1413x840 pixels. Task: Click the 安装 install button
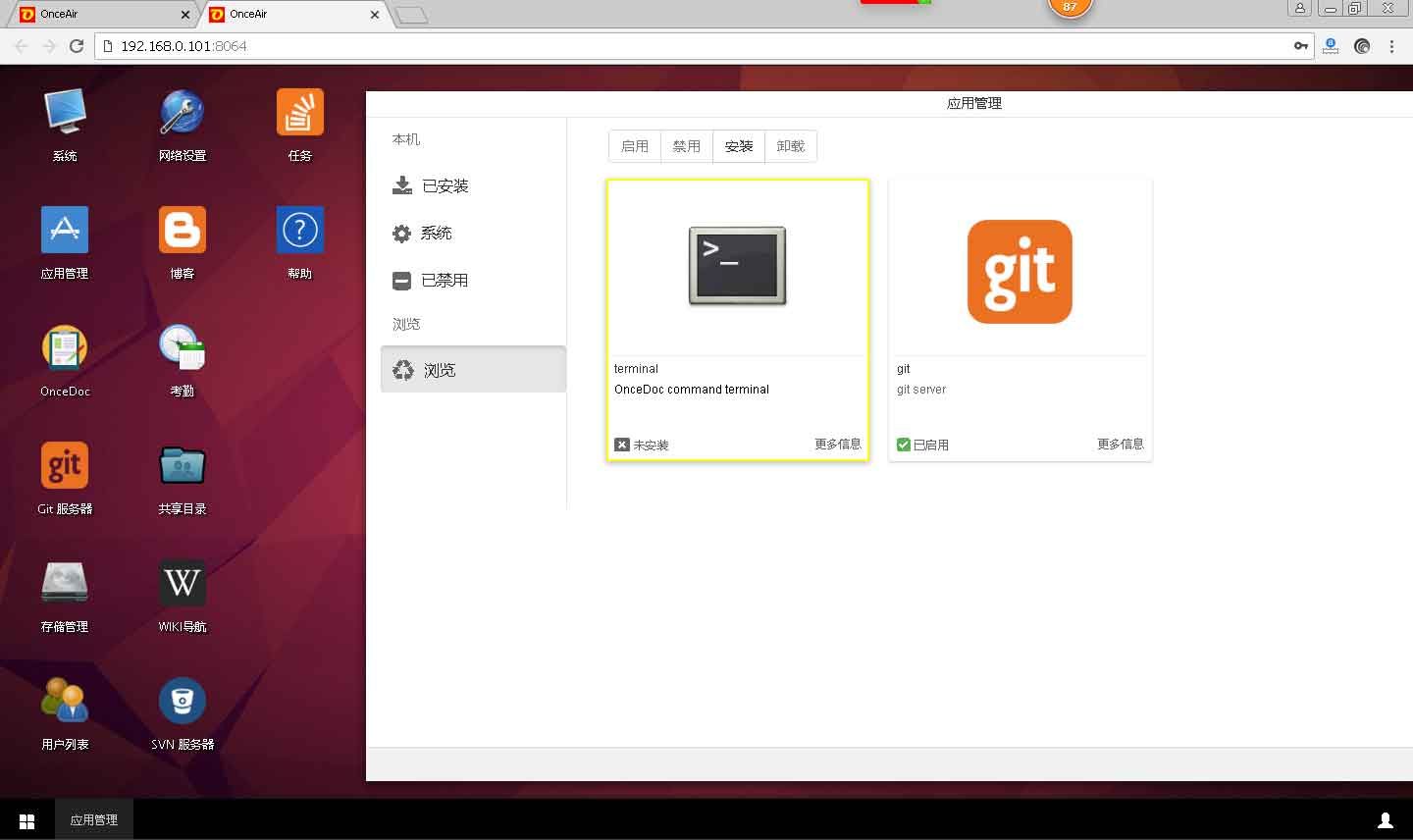click(x=739, y=146)
